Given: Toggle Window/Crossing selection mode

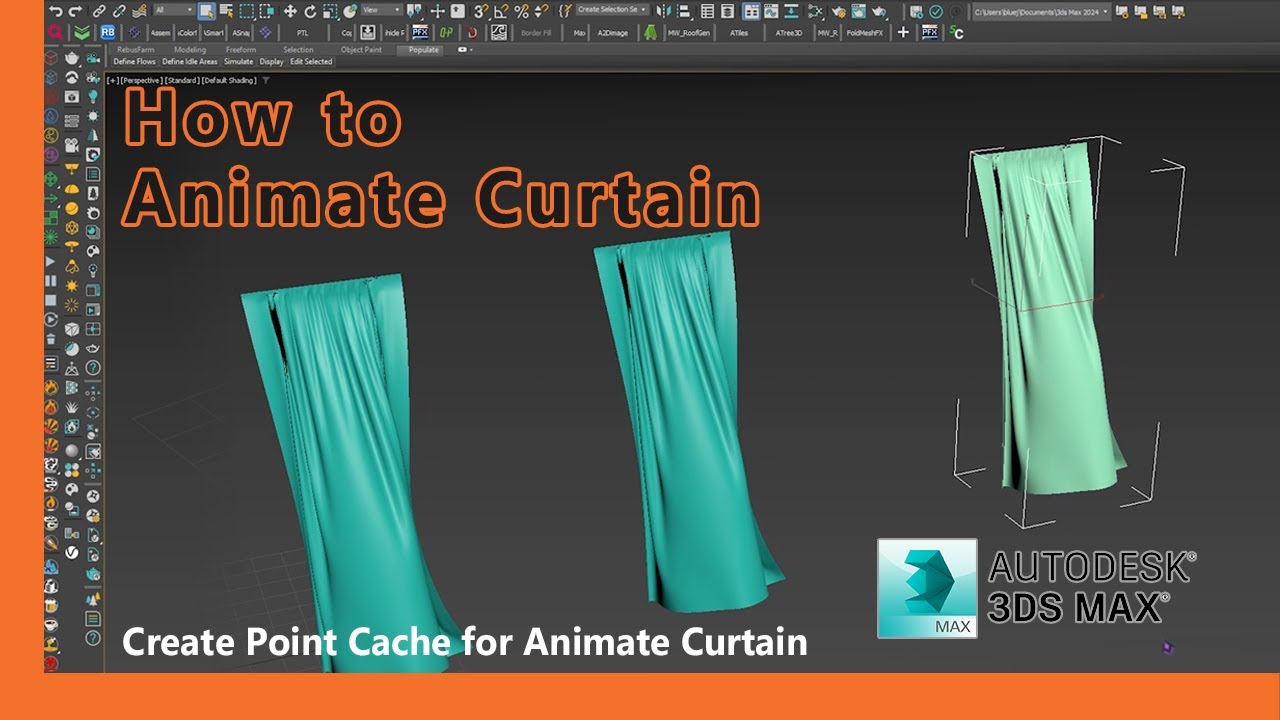Looking at the screenshot, I should click(x=266, y=11).
